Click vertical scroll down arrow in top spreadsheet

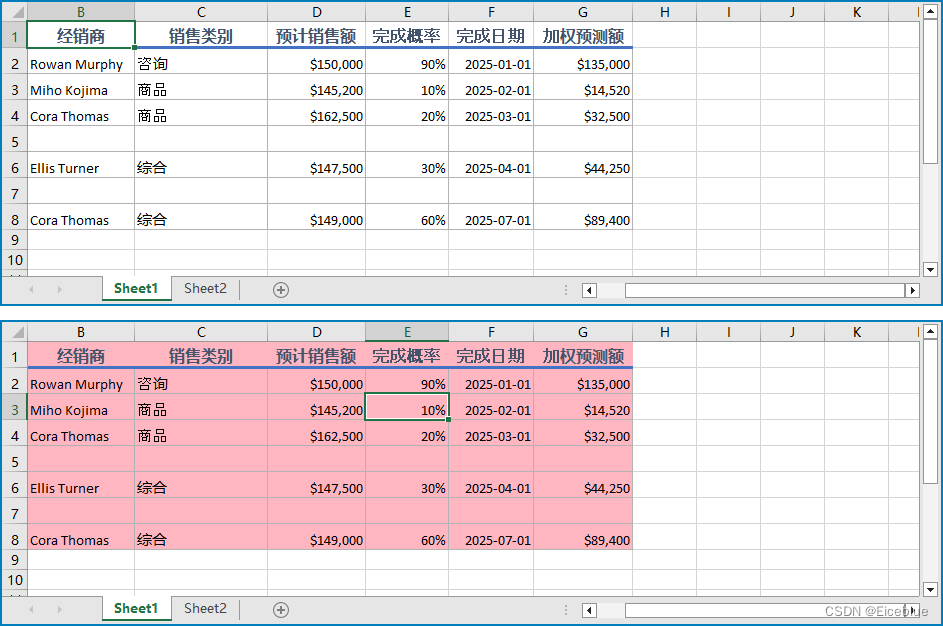[930, 269]
